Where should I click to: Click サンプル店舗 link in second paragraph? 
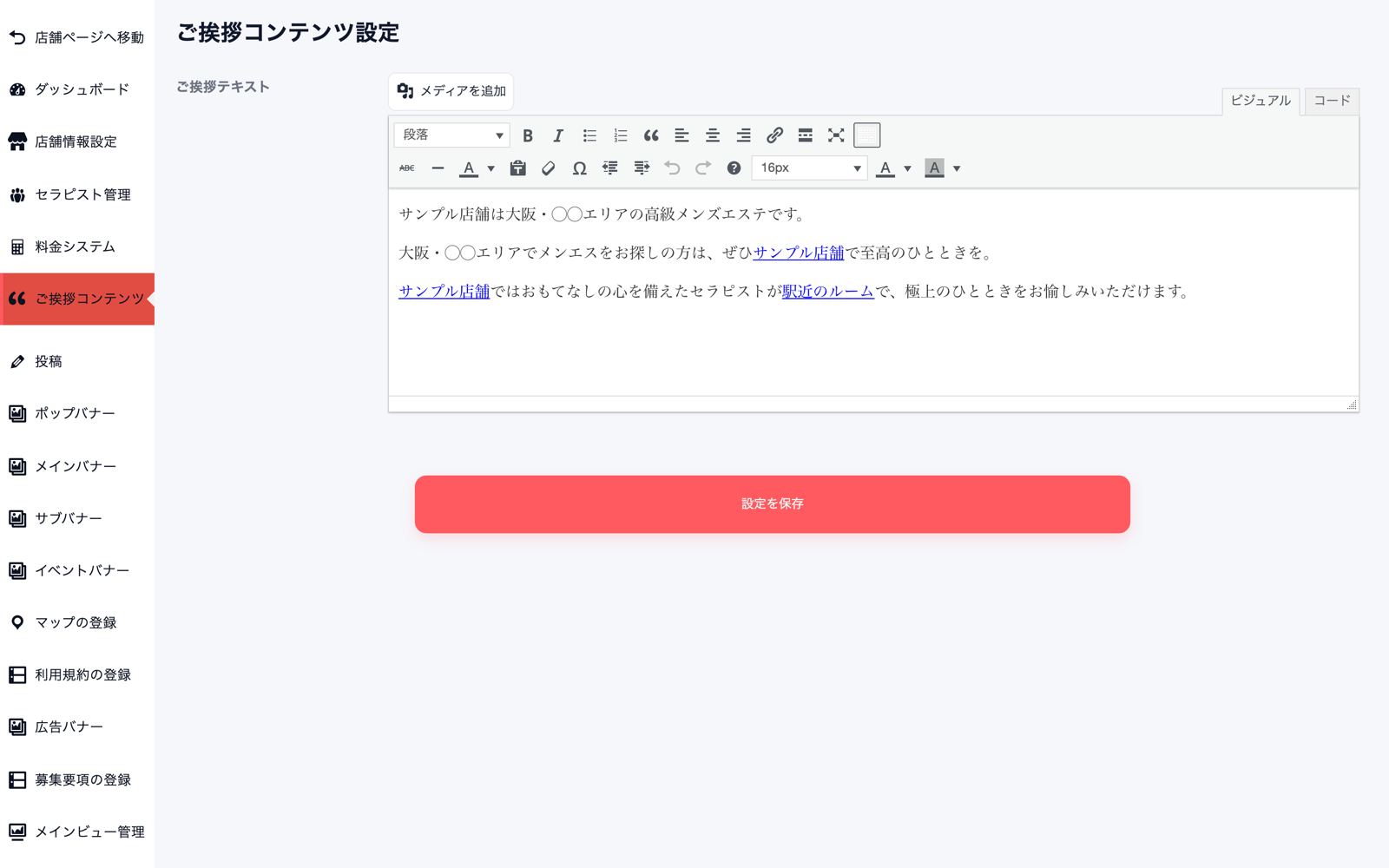799,253
